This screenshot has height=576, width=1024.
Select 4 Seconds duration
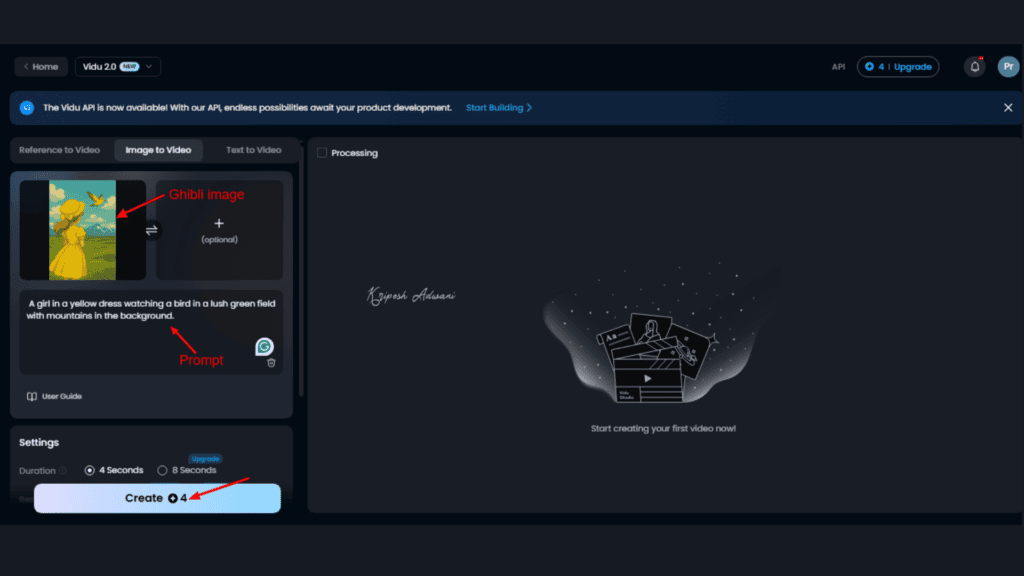88,470
